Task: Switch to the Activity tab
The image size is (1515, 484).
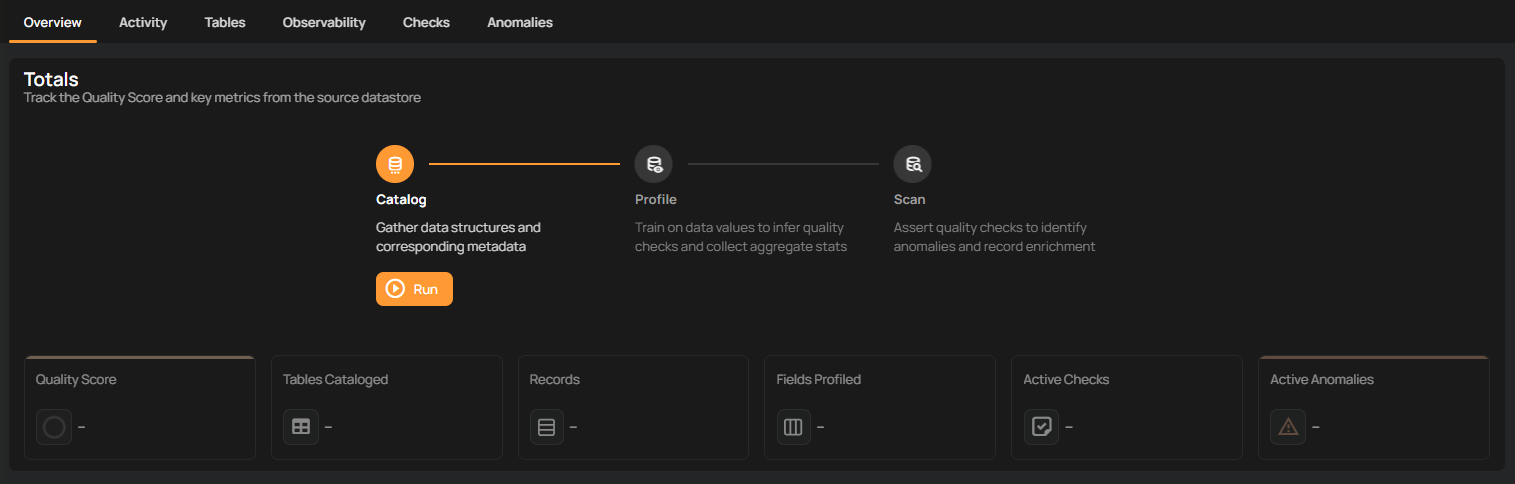Action: click(143, 22)
